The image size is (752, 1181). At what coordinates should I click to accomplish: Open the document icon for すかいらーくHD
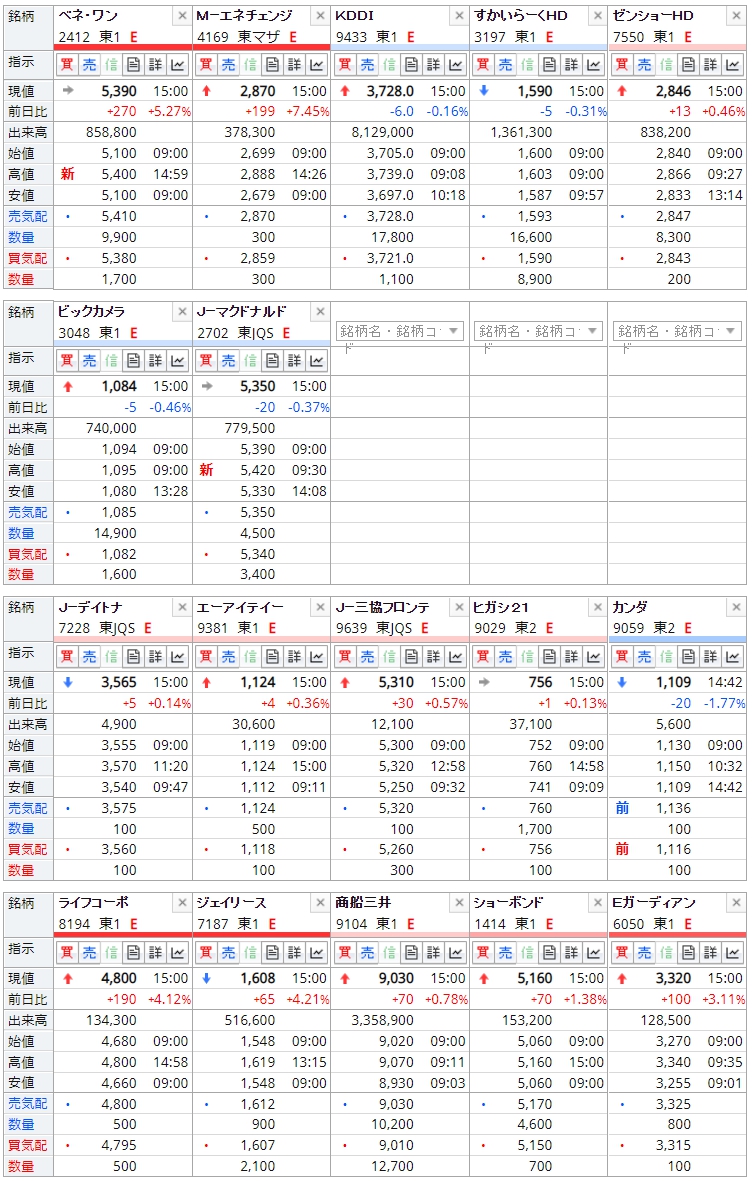550,65
